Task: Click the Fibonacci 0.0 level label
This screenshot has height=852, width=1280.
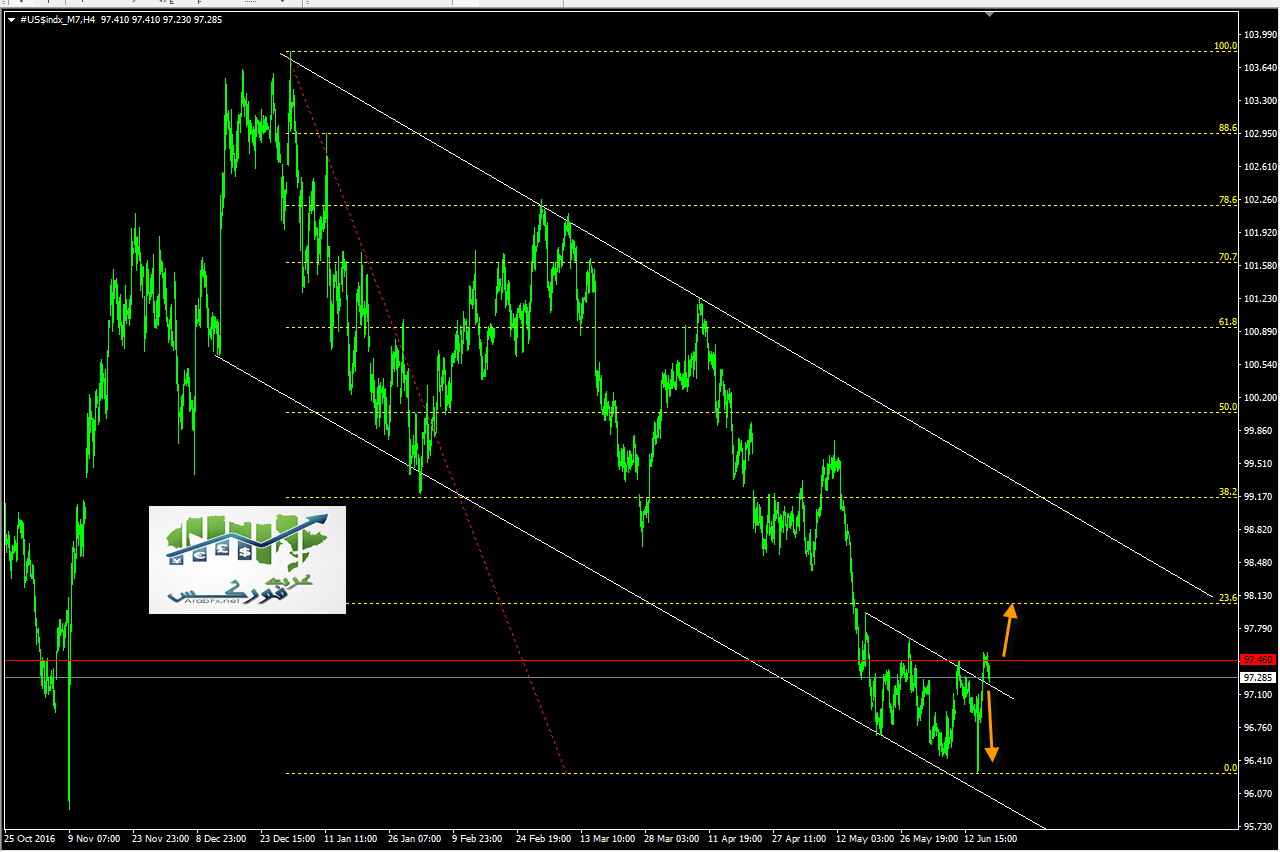Action: point(1231,768)
